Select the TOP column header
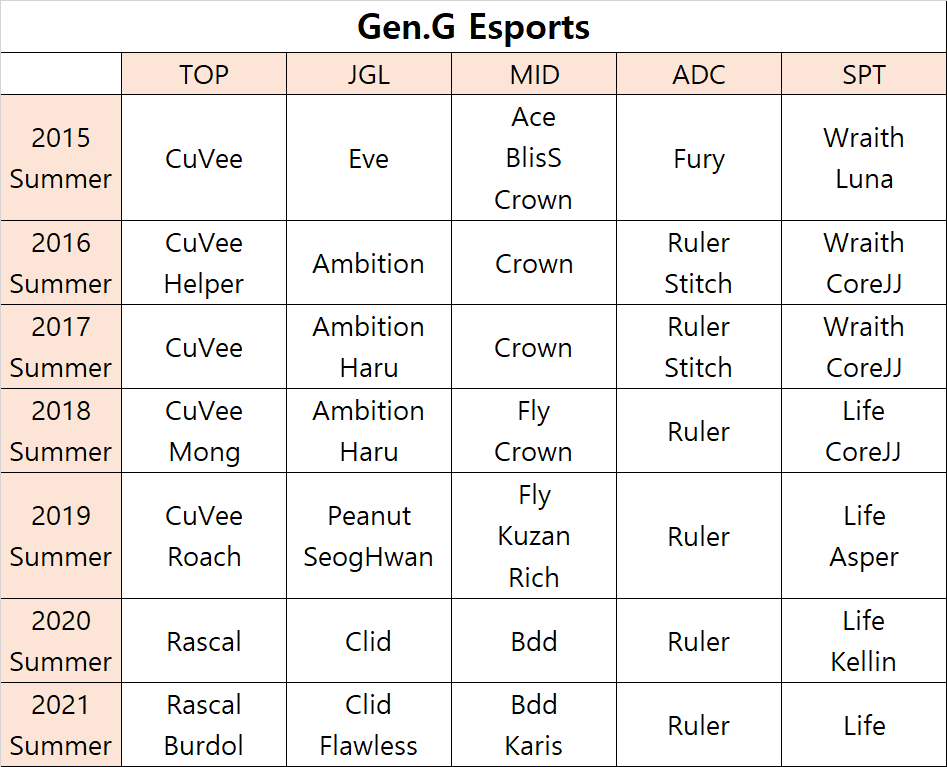 click(204, 74)
